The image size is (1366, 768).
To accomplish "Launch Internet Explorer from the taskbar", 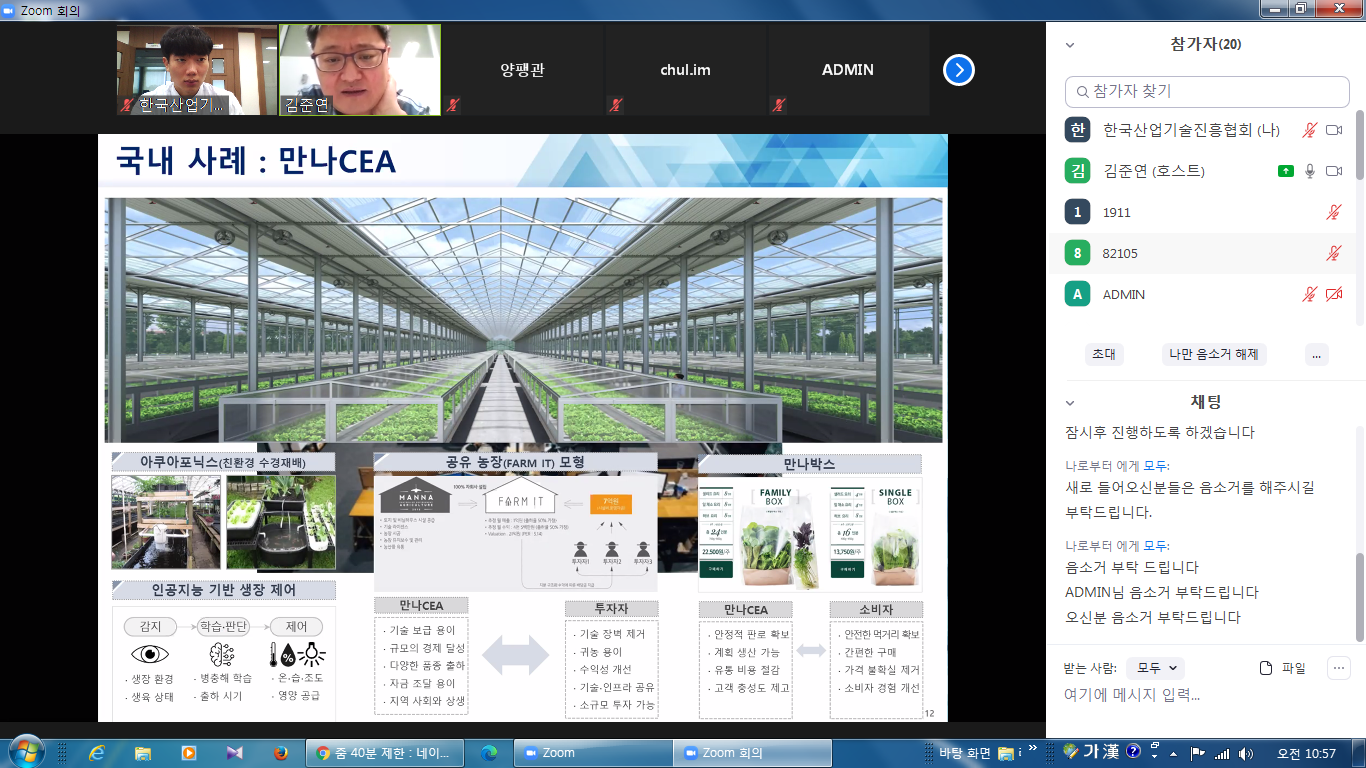I will 97,752.
